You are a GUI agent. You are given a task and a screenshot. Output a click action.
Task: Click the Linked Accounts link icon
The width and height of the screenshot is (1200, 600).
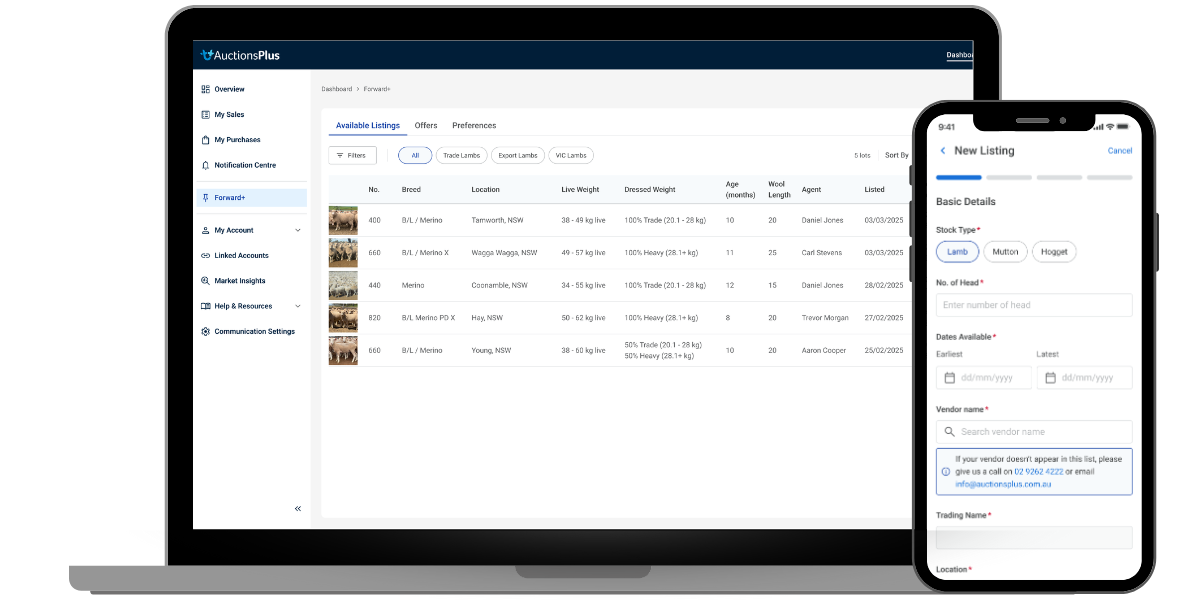pyautogui.click(x=205, y=256)
